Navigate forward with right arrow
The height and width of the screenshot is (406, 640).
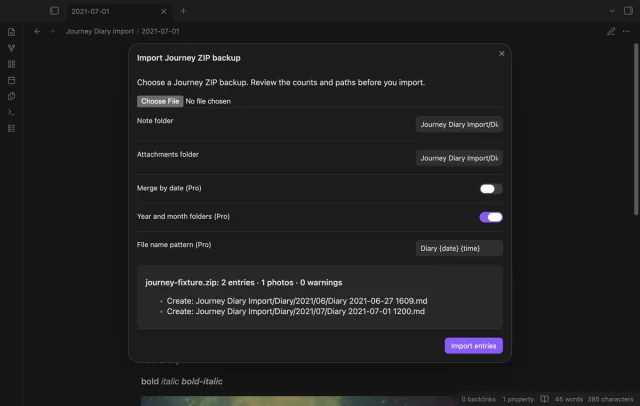(x=52, y=31)
